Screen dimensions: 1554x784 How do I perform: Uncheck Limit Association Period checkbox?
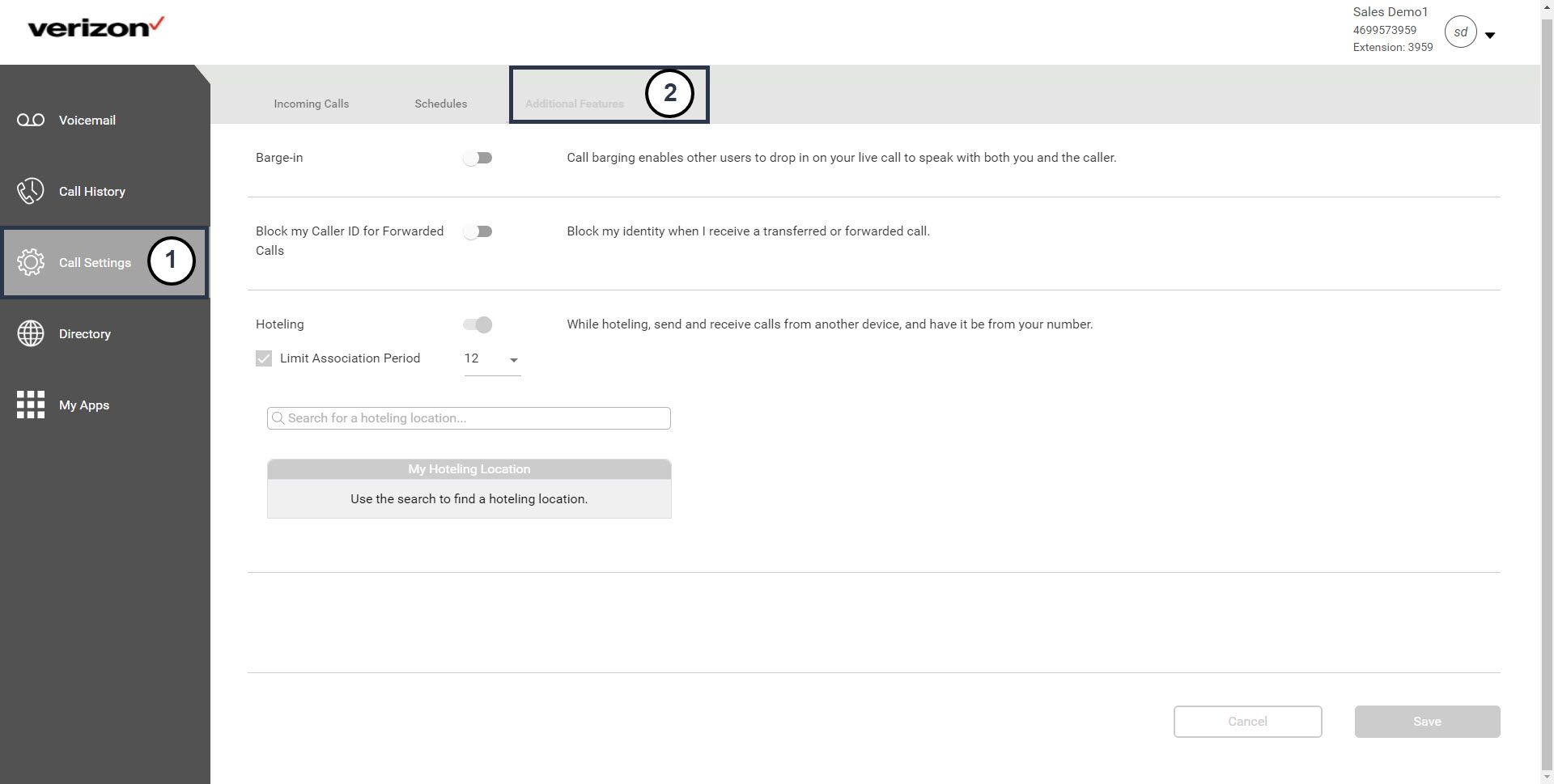264,358
